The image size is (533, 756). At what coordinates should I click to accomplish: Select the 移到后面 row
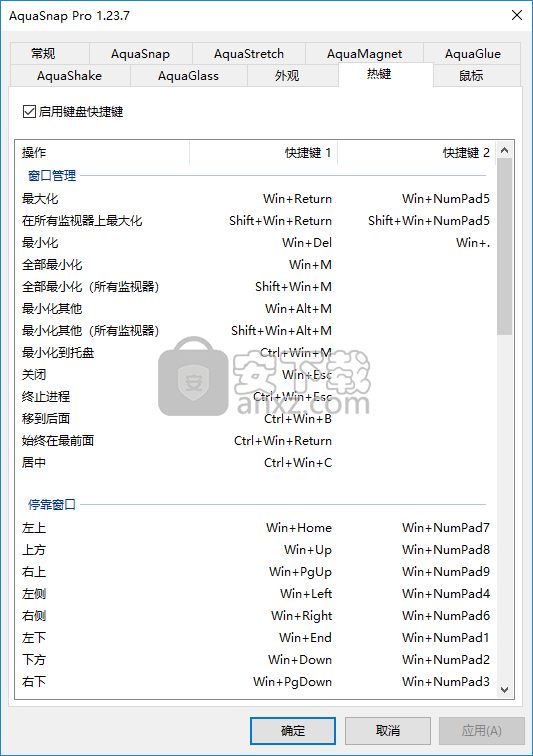pyautogui.click(x=256, y=418)
